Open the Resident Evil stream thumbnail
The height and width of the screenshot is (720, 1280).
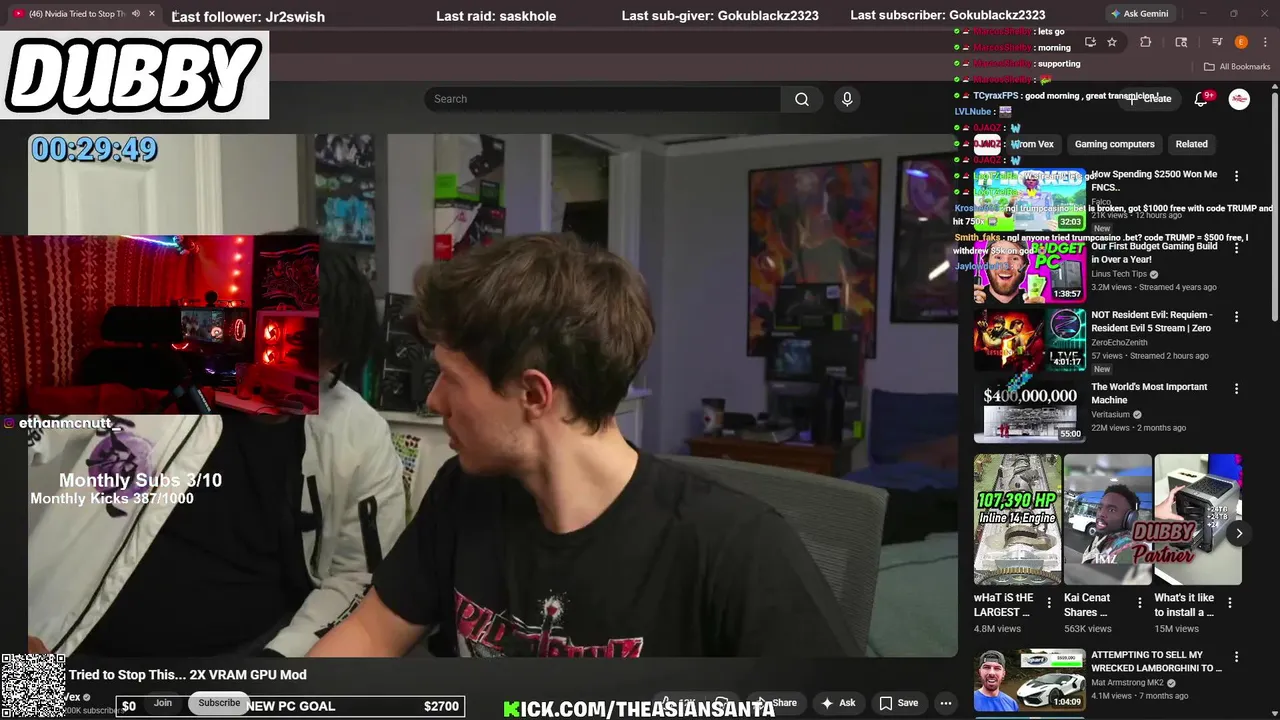(1030, 340)
